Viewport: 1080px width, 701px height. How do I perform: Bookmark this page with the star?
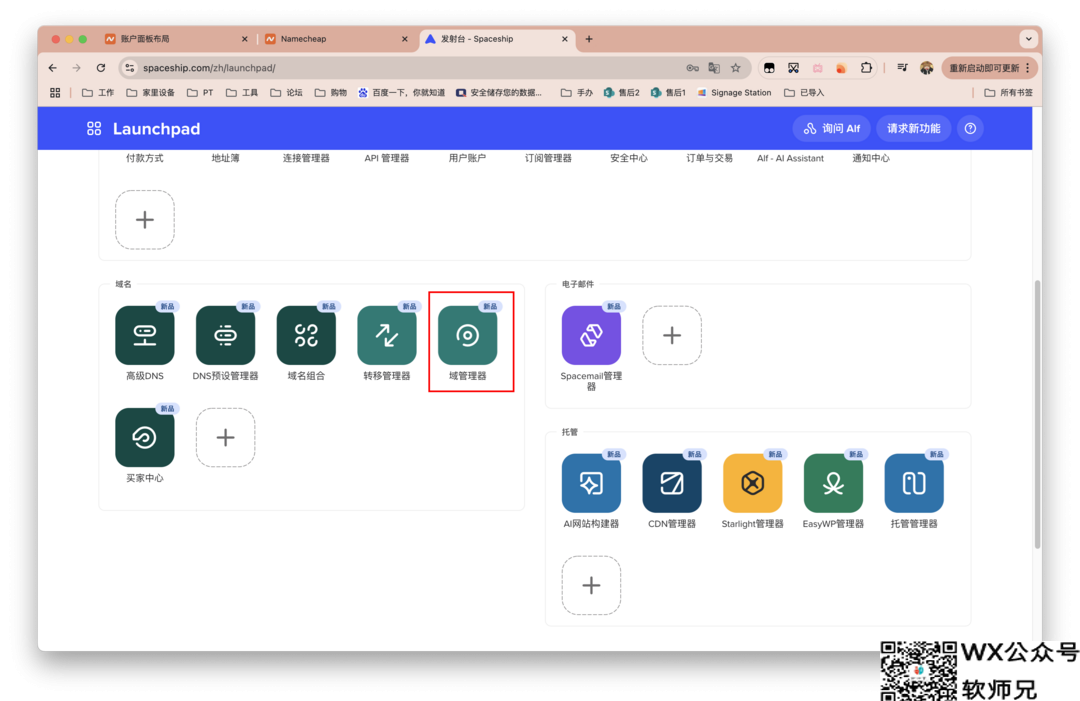pyautogui.click(x=736, y=68)
